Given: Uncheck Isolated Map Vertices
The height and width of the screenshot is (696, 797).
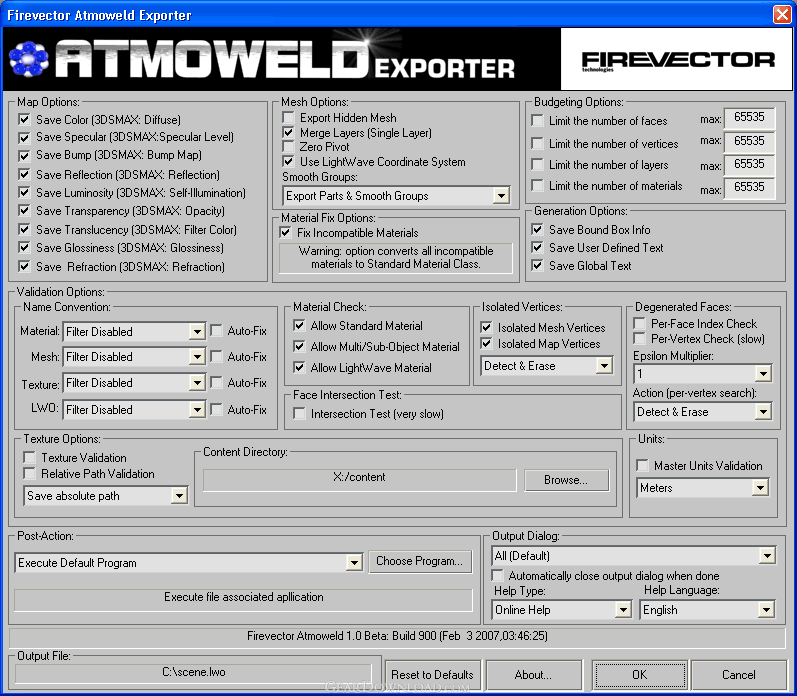Looking at the screenshot, I should 486,344.
